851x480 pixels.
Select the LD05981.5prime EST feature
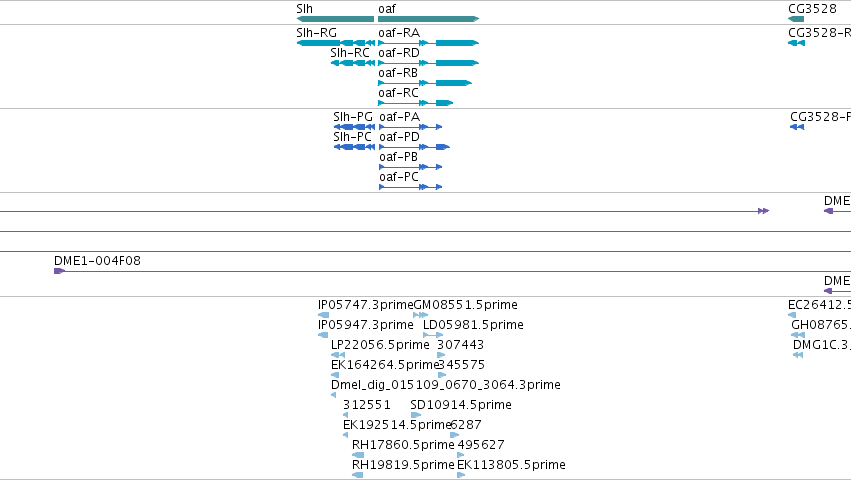pos(433,335)
